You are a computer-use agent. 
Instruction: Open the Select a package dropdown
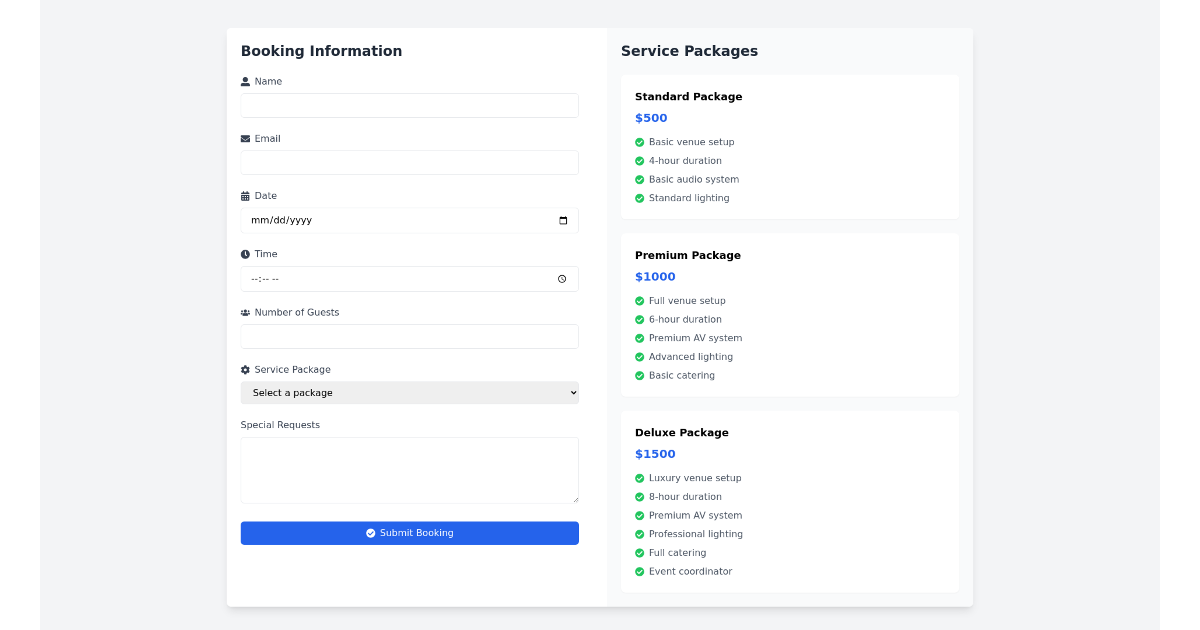(409, 392)
